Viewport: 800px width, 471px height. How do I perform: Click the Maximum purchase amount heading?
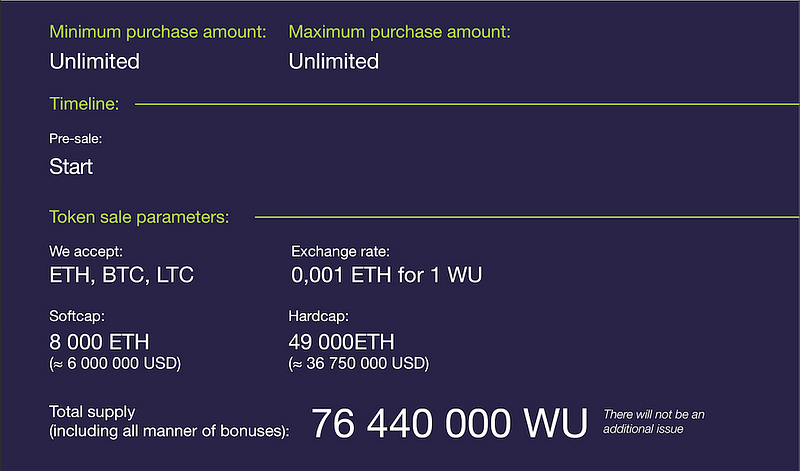click(399, 32)
